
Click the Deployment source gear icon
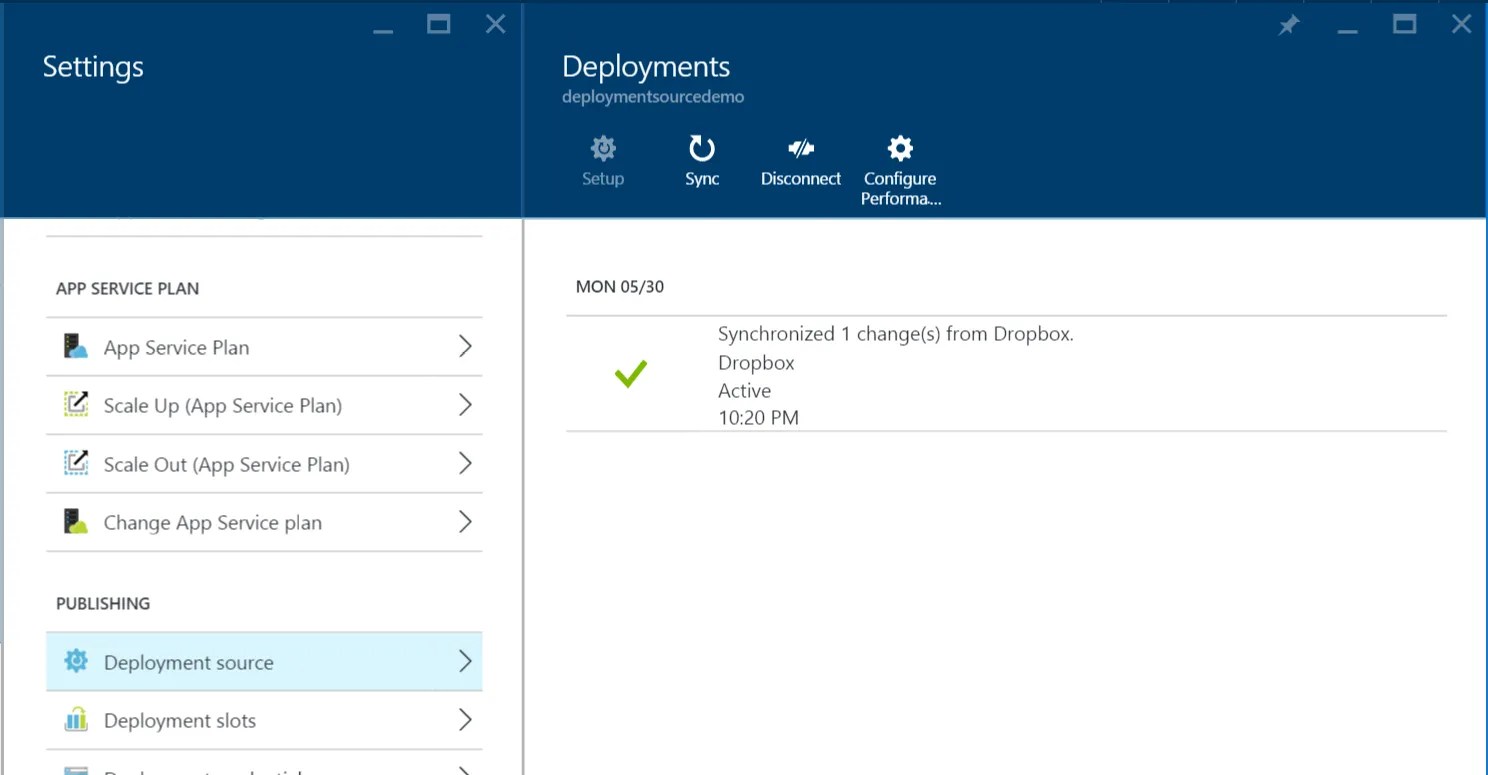click(76, 661)
